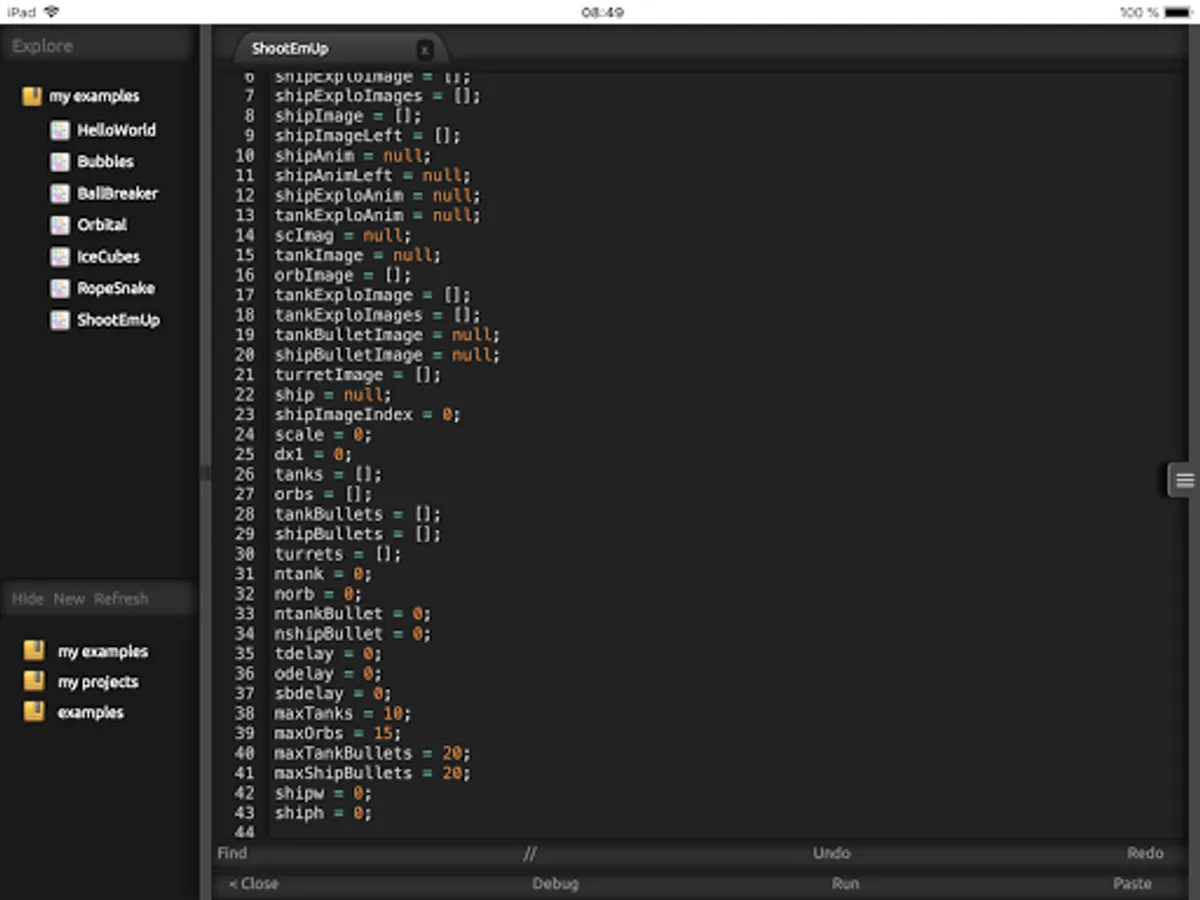
Task: Open the HelloWorld example file icon
Action: click(x=60, y=130)
